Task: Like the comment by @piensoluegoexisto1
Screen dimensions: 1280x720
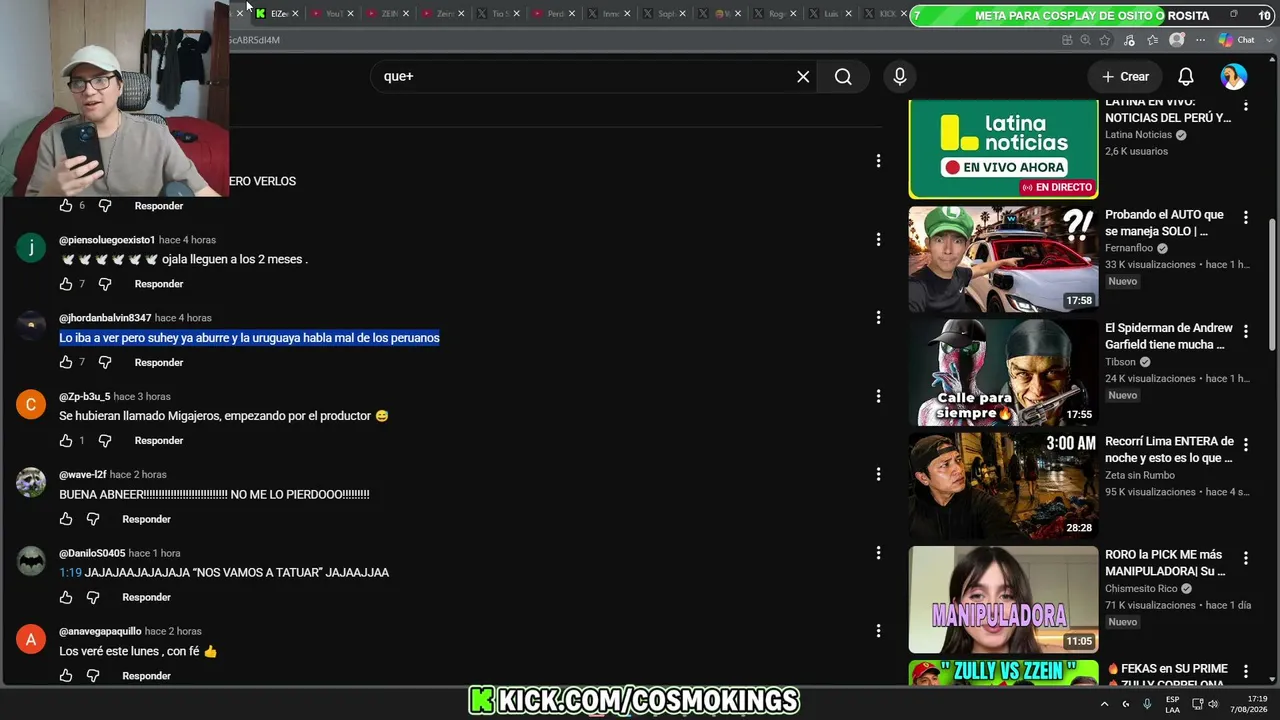Action: [66, 284]
